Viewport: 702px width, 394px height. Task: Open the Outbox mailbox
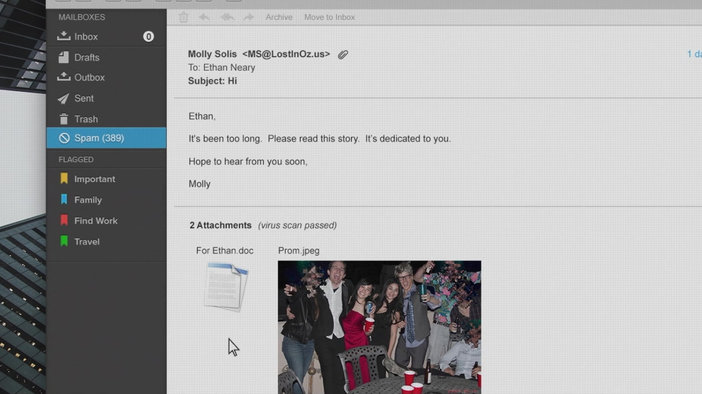point(106,77)
